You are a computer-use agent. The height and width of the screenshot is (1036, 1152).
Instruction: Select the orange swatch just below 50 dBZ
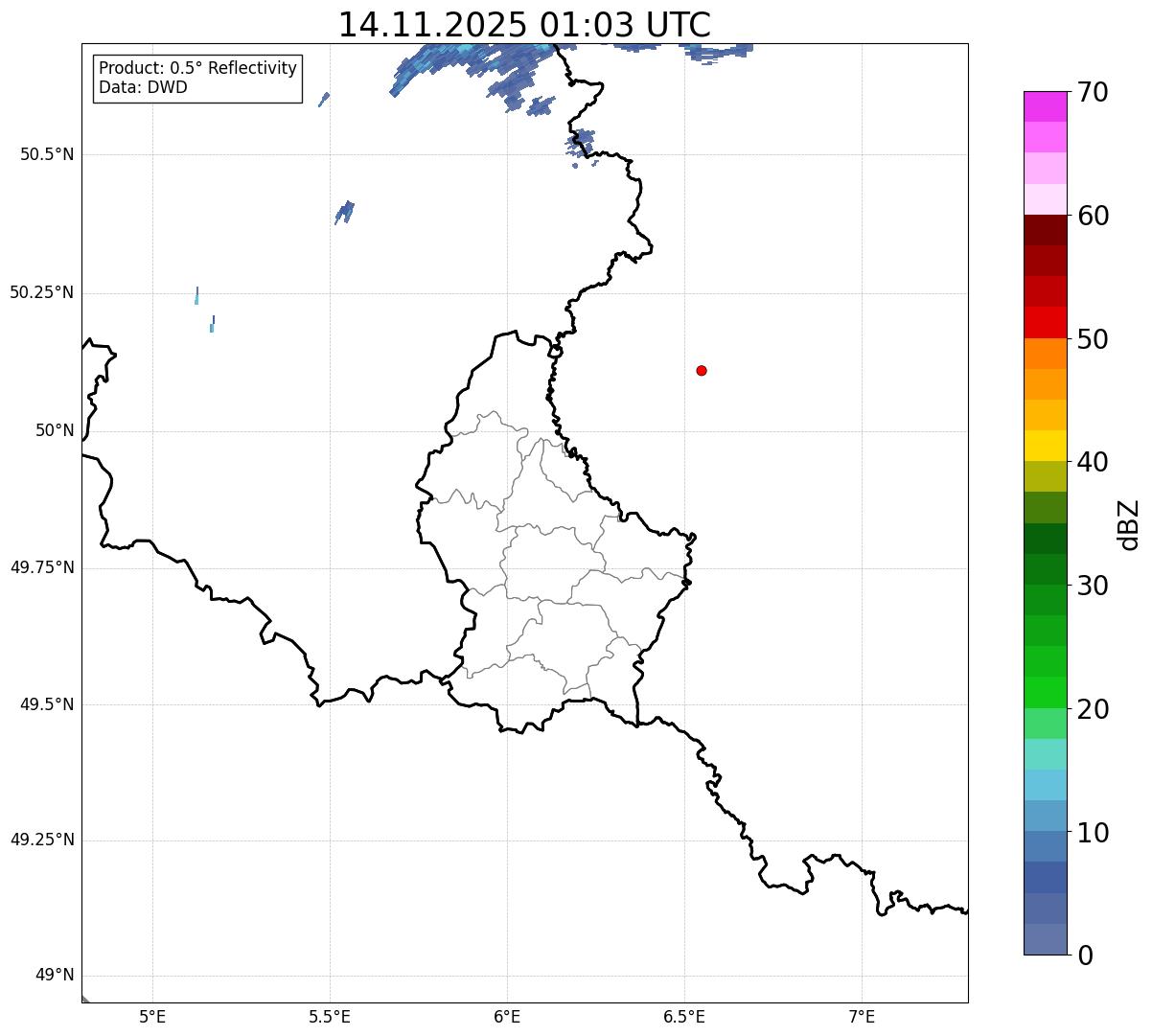click(x=1045, y=354)
